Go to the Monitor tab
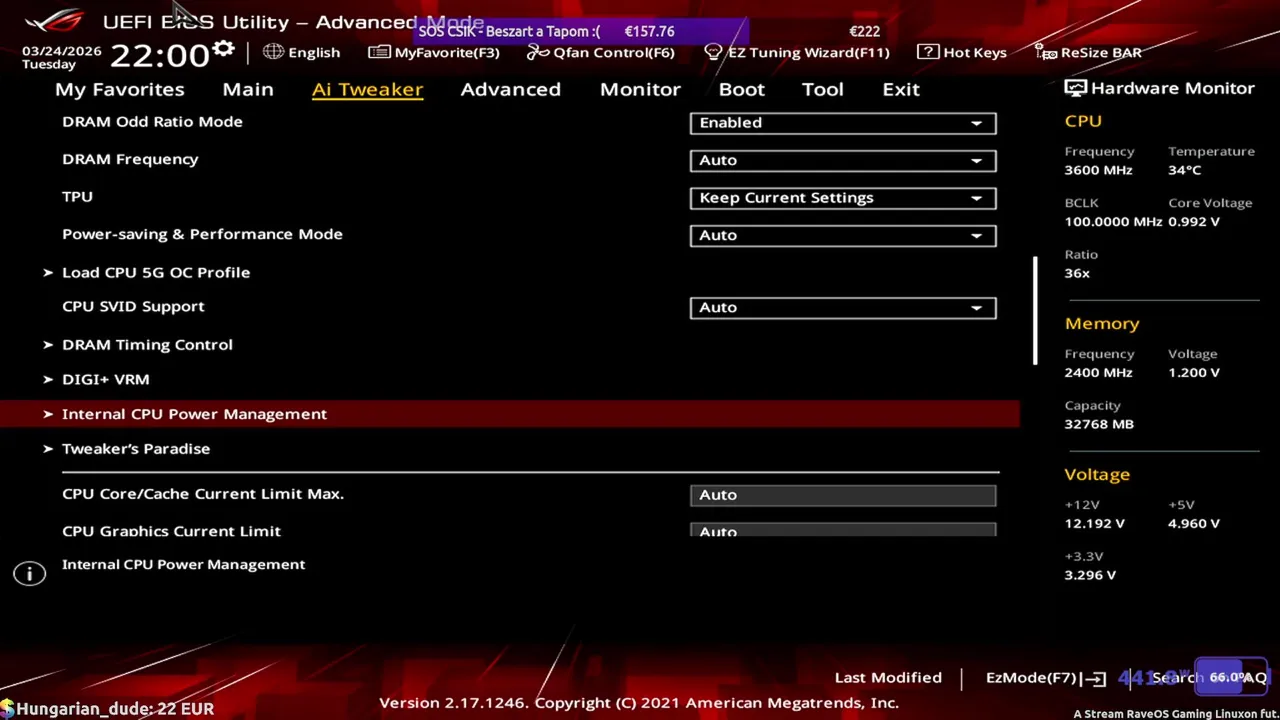Viewport: 1280px width, 720px height. click(640, 89)
